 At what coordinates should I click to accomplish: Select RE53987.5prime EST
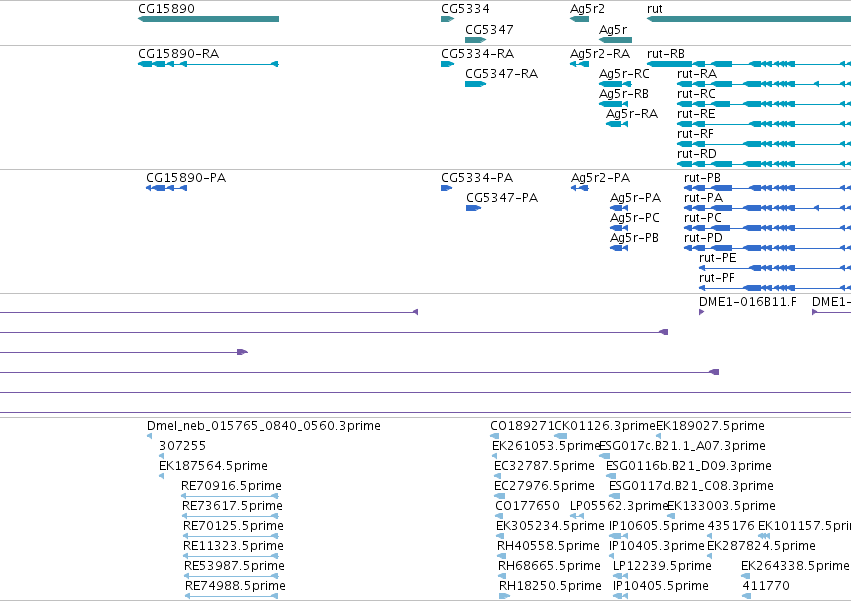tap(231, 576)
